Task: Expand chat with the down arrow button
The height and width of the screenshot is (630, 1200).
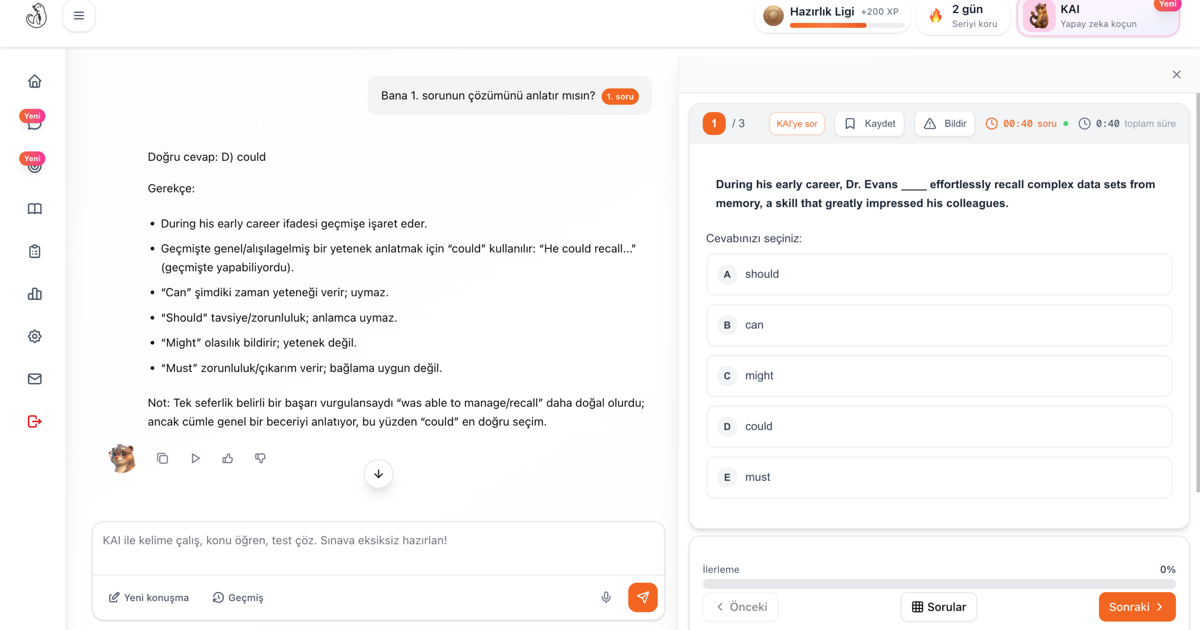Action: [x=378, y=474]
